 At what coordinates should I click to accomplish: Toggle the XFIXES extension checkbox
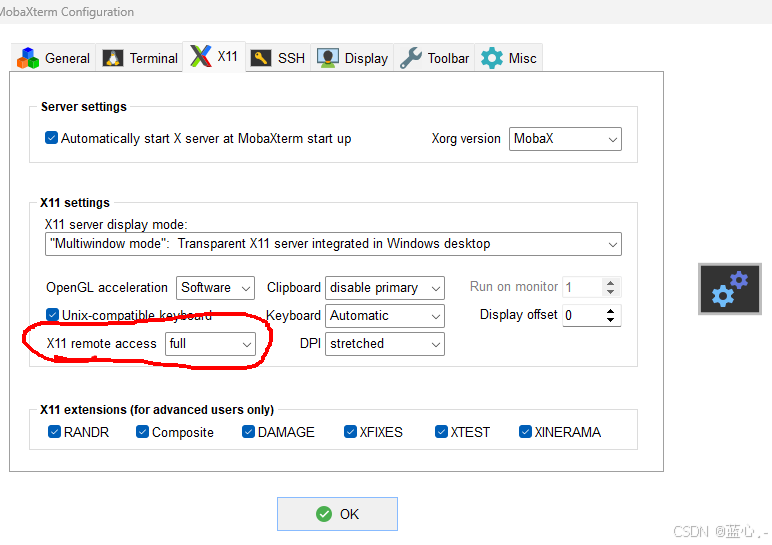(x=350, y=432)
